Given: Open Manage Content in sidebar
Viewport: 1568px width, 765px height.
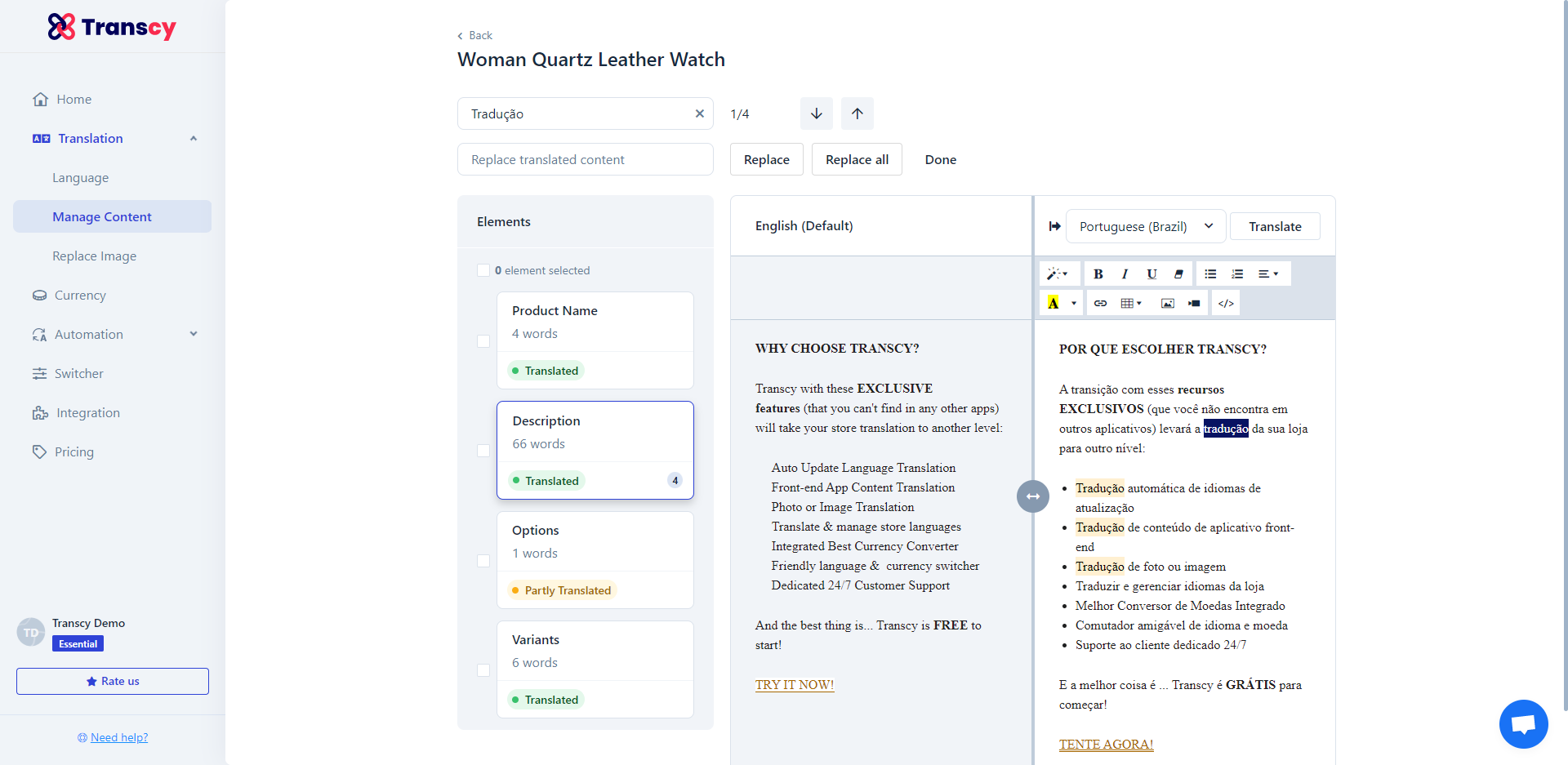Looking at the screenshot, I should point(112,216).
